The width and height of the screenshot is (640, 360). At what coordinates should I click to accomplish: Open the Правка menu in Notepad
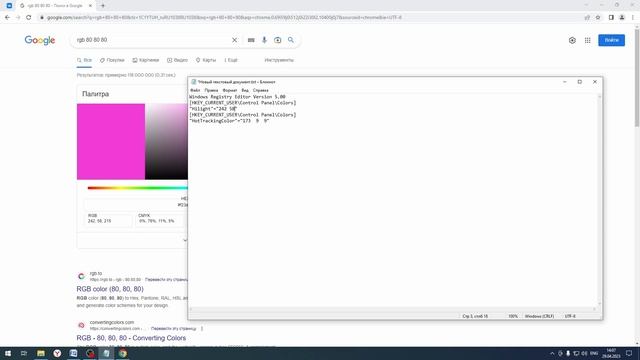(x=211, y=90)
